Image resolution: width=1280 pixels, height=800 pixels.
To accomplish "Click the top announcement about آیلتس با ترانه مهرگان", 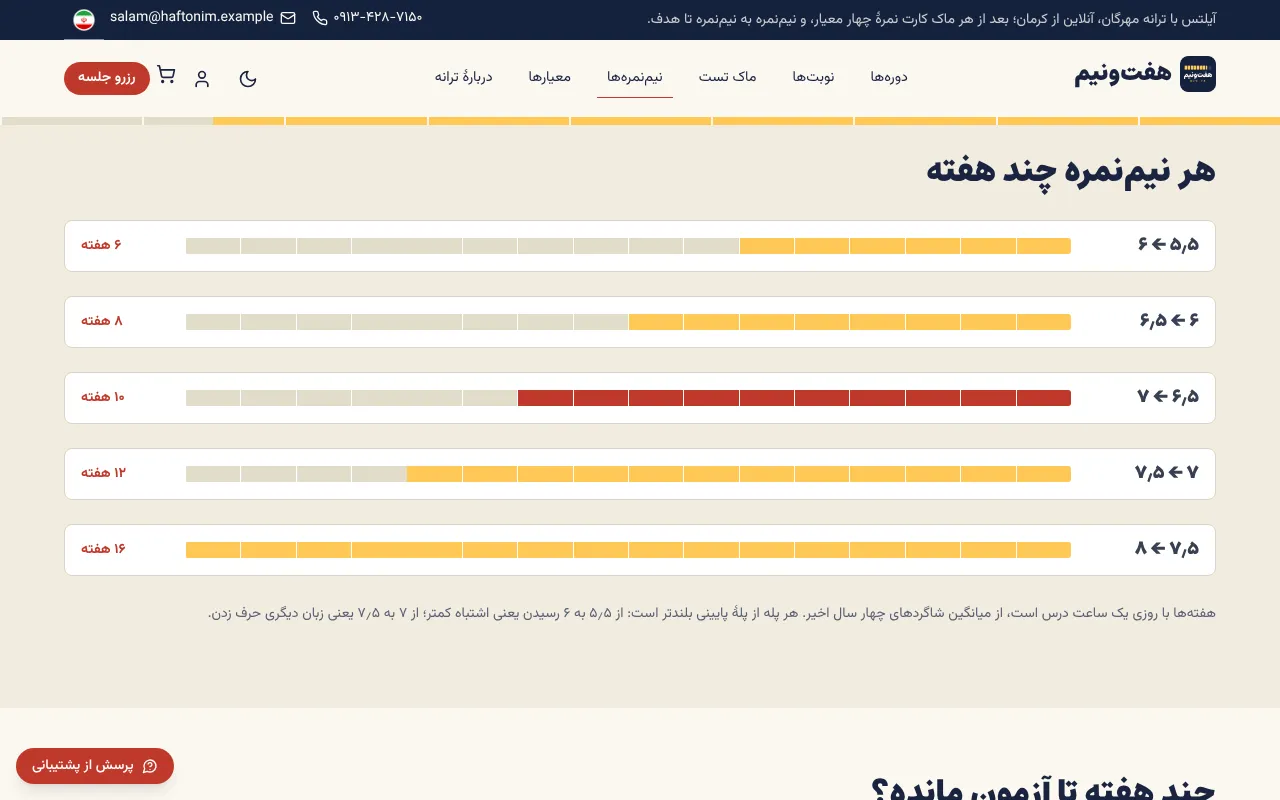I will (932, 18).
